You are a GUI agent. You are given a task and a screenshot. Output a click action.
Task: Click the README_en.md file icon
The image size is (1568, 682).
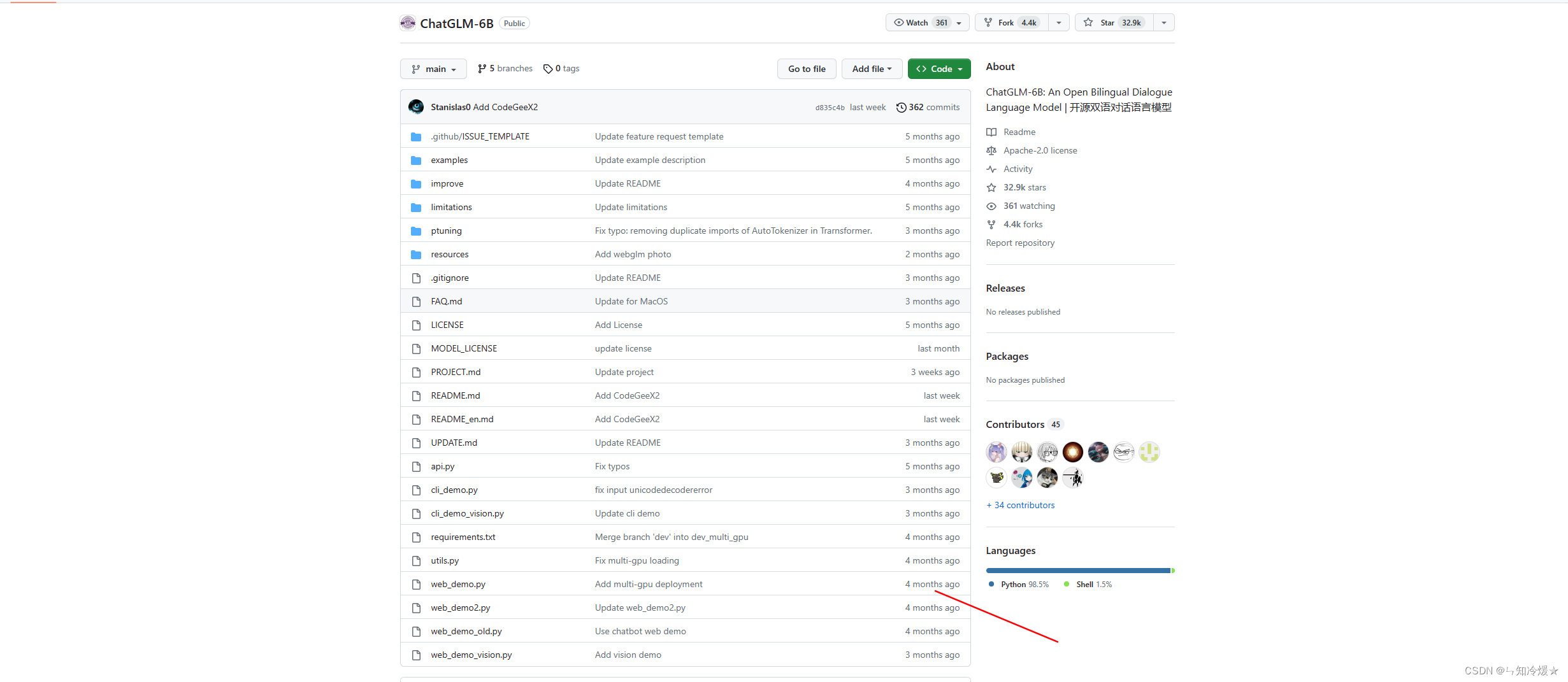pyautogui.click(x=416, y=420)
